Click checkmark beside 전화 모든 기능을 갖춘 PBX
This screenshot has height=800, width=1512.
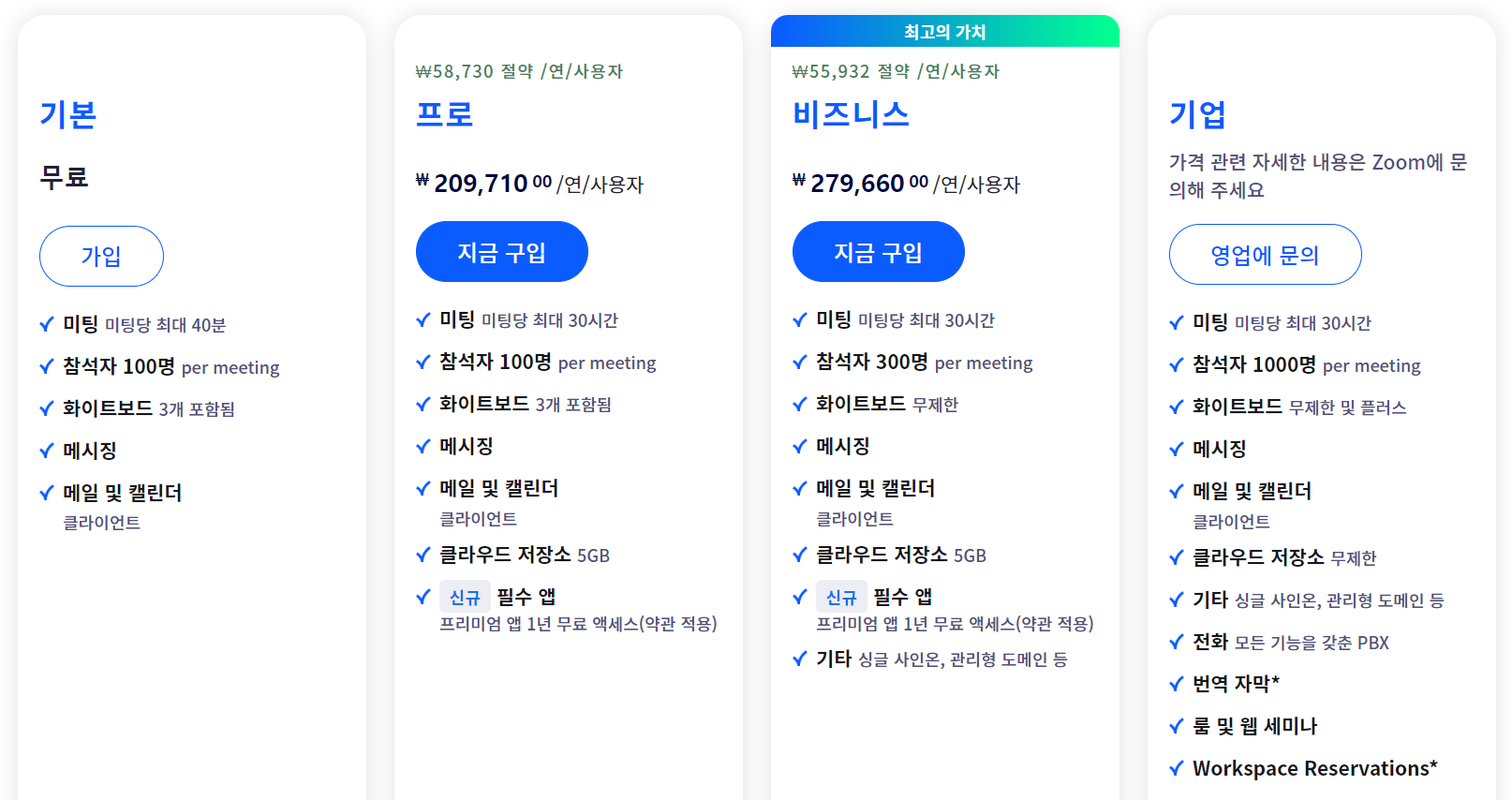click(1177, 642)
